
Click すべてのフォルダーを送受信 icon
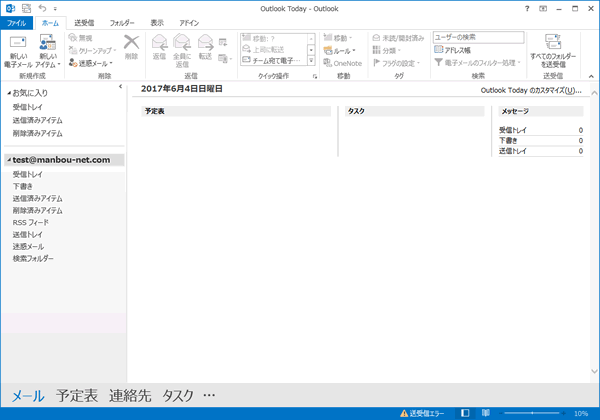(x=553, y=42)
